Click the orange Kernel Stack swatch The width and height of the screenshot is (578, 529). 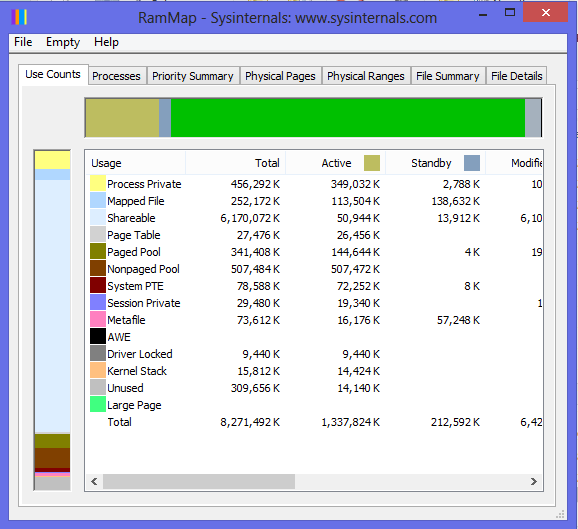98,370
